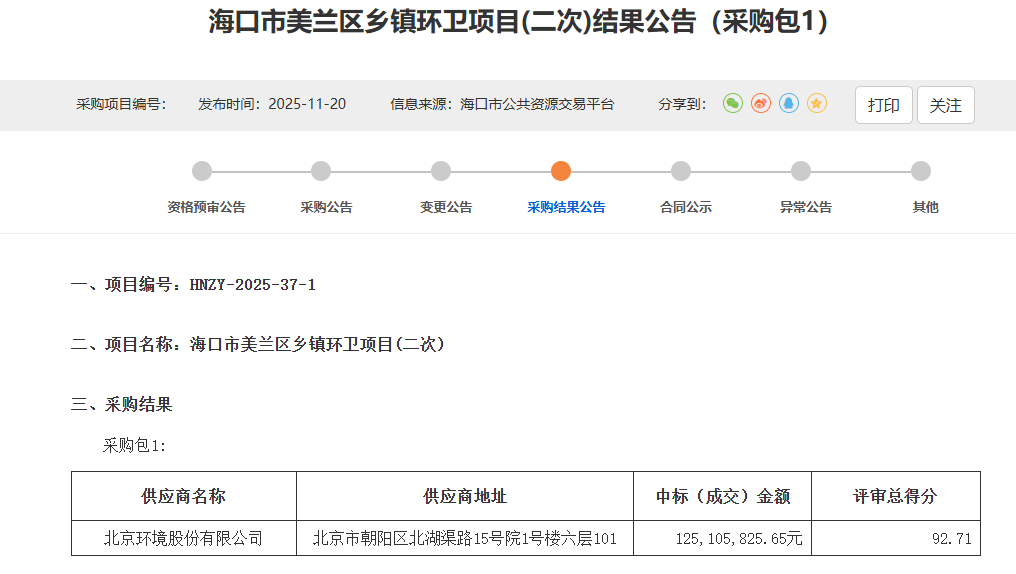Click the supplier name 北京环境股份有限公司 cell

(x=184, y=539)
